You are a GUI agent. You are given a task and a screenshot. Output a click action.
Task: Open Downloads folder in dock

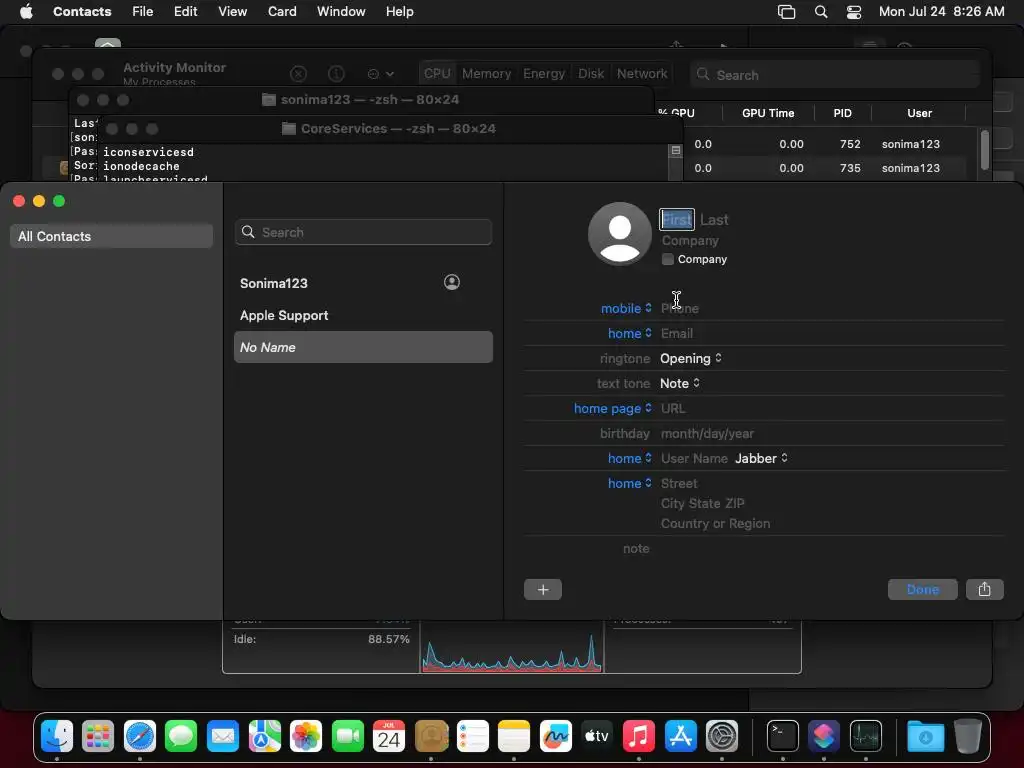(x=925, y=736)
